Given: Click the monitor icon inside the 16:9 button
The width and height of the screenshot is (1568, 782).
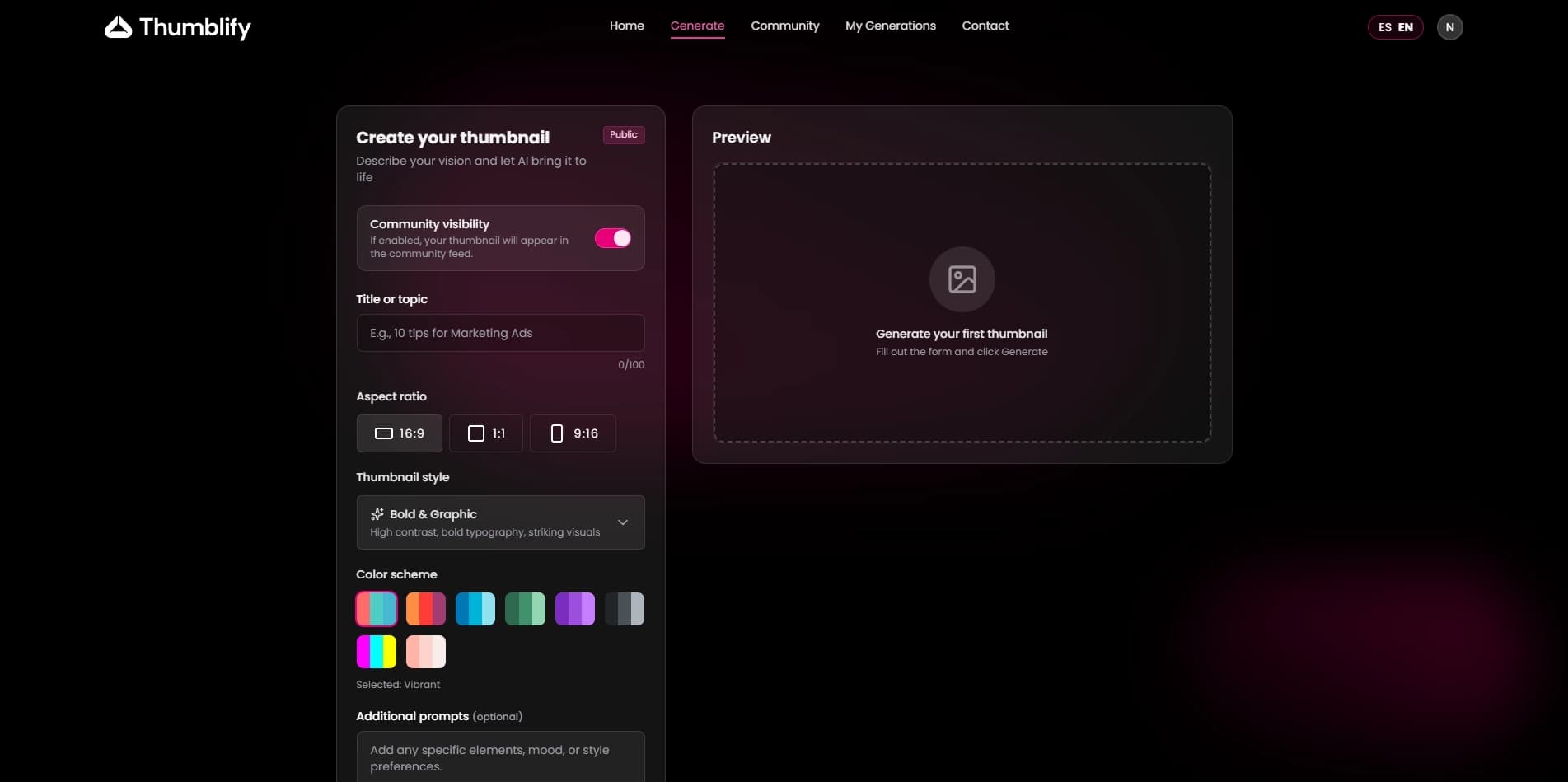Looking at the screenshot, I should click(384, 433).
